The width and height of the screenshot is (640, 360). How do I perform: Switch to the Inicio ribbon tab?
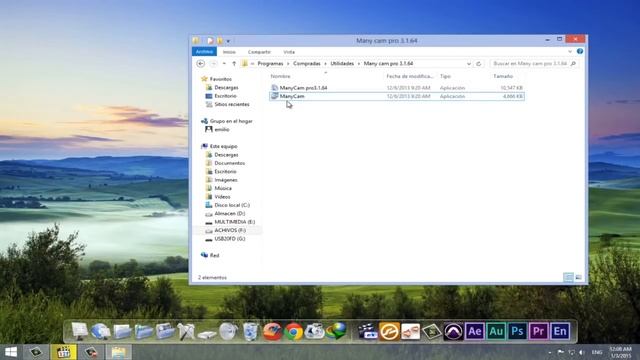(229, 52)
